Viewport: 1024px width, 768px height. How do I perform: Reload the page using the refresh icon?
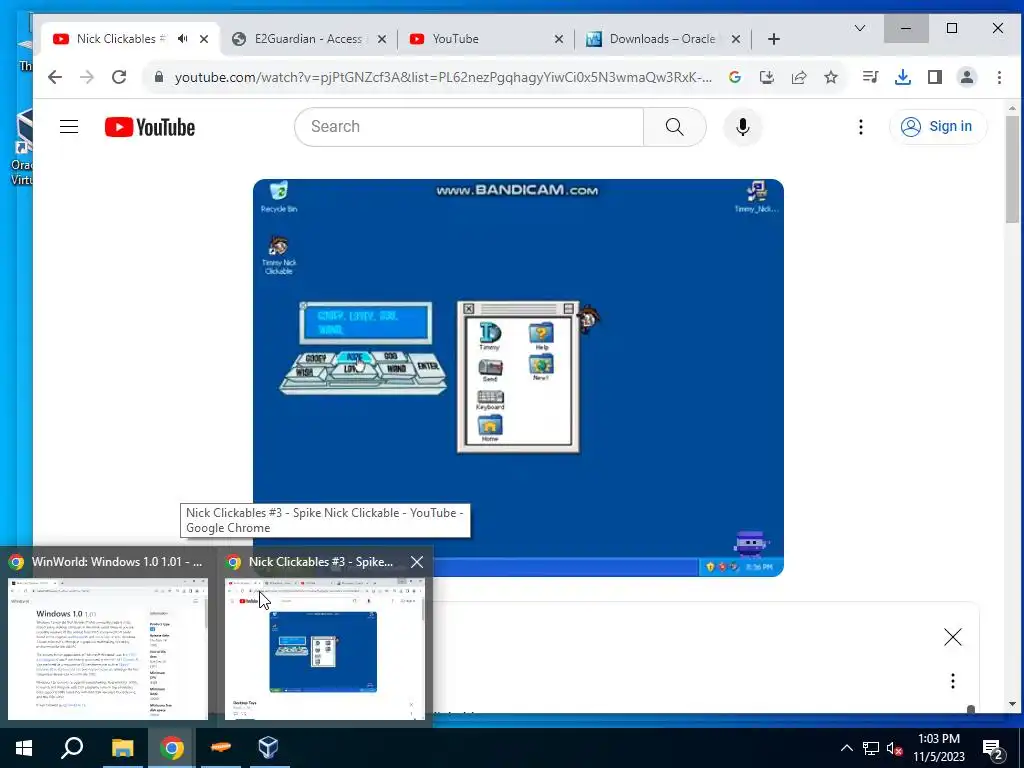[119, 77]
